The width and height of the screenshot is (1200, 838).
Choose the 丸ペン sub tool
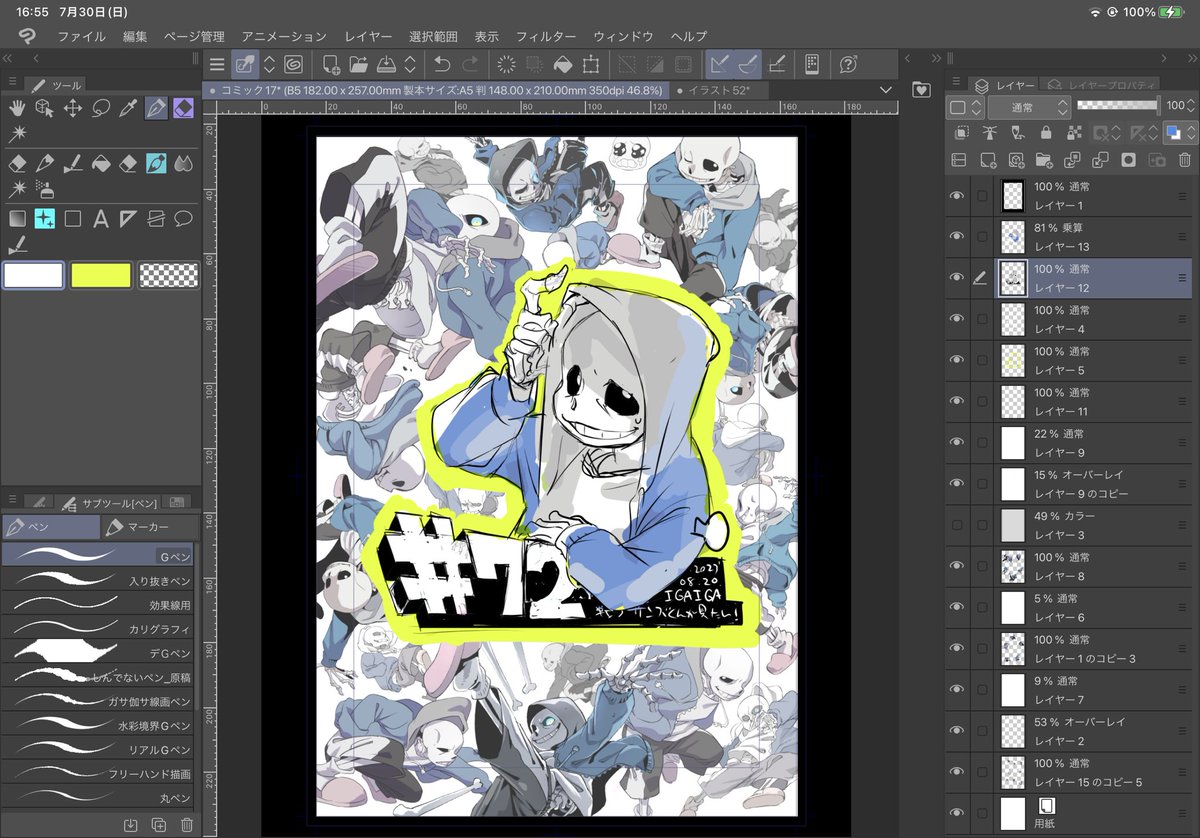(x=98, y=797)
